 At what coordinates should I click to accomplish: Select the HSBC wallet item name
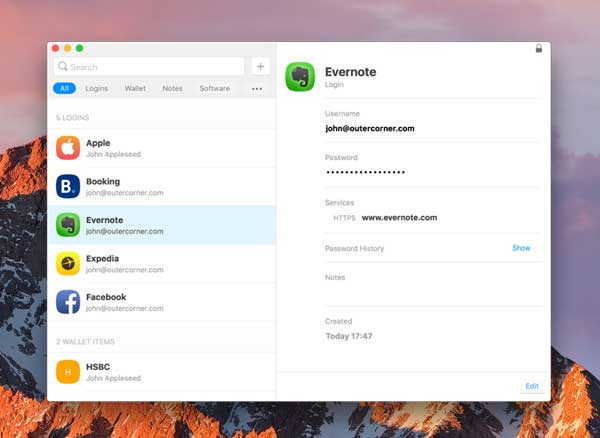point(98,367)
